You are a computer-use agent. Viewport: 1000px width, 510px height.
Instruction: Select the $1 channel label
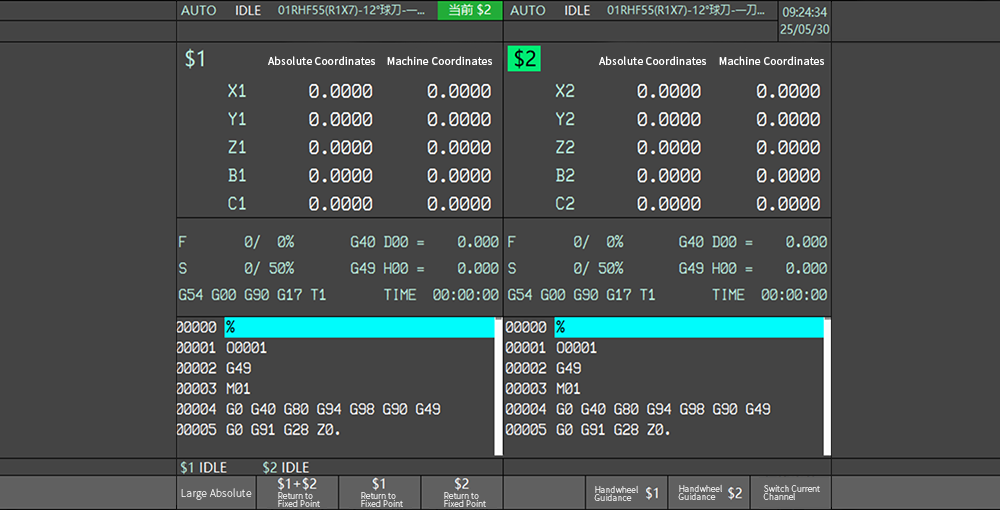point(195,60)
